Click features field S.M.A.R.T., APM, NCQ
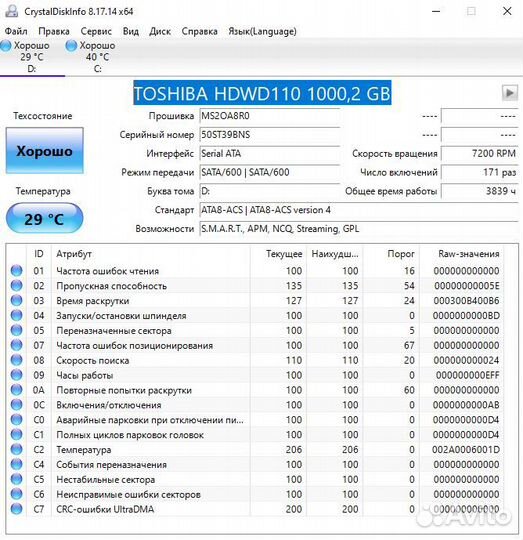The width and height of the screenshot is (523, 540). (359, 229)
